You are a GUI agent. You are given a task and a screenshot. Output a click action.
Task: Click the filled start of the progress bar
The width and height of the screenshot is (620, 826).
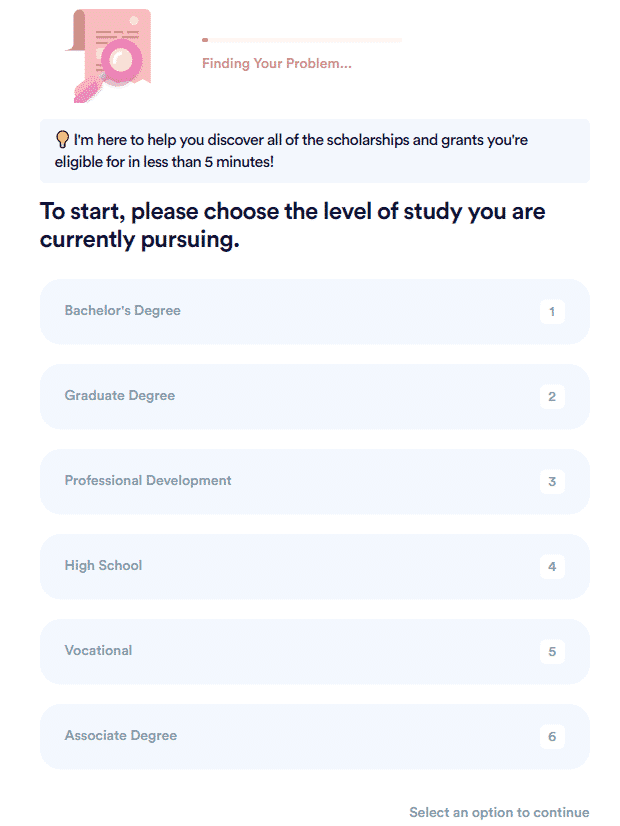pos(205,40)
